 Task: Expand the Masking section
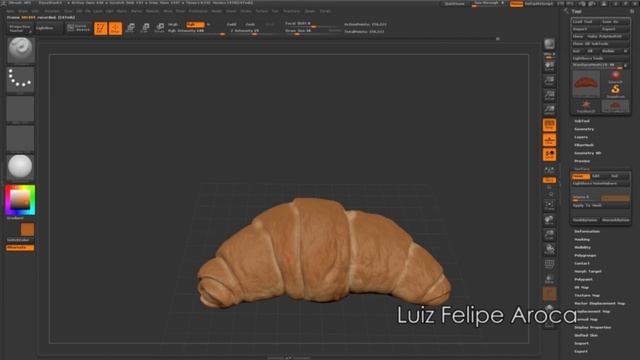(582, 240)
